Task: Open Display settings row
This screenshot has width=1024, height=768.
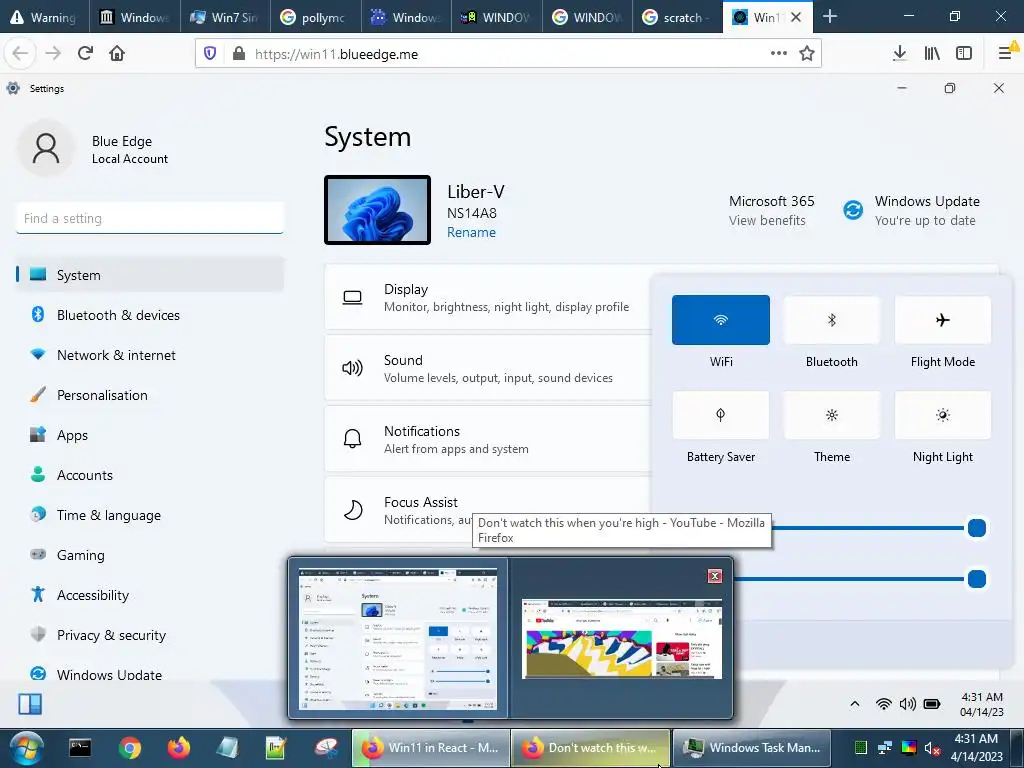Action: [488, 297]
